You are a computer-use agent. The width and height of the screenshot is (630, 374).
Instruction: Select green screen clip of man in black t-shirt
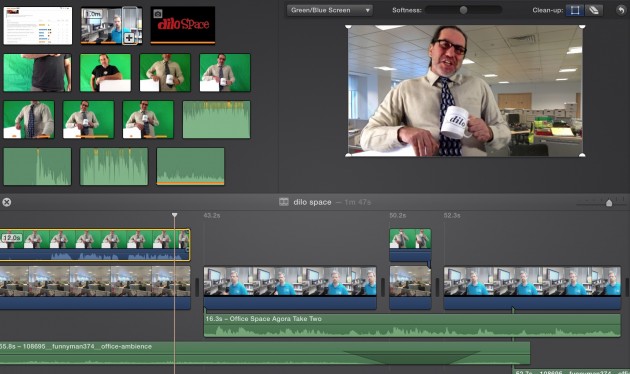pos(105,73)
